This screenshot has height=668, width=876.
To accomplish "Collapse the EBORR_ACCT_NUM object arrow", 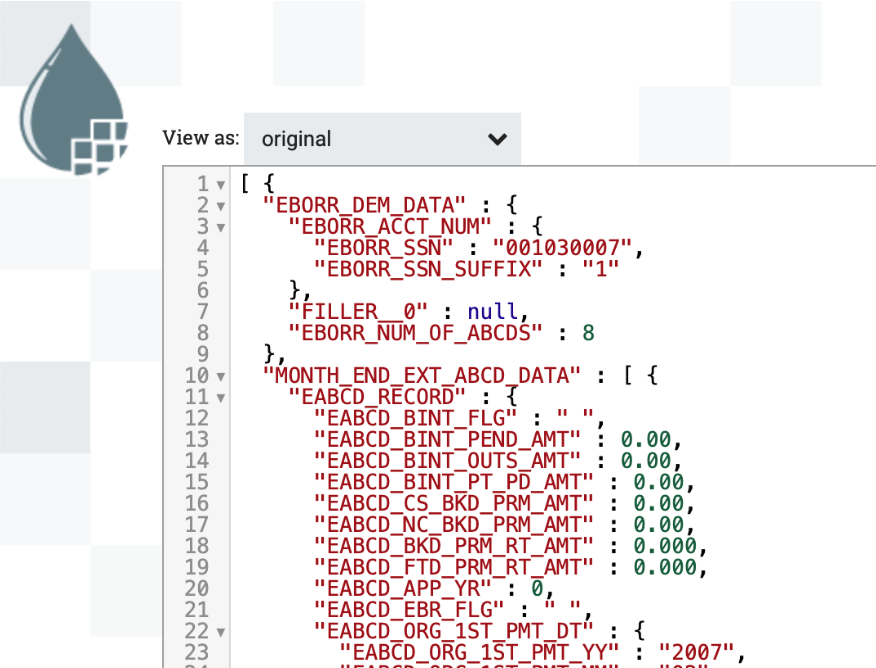I will coord(221,227).
